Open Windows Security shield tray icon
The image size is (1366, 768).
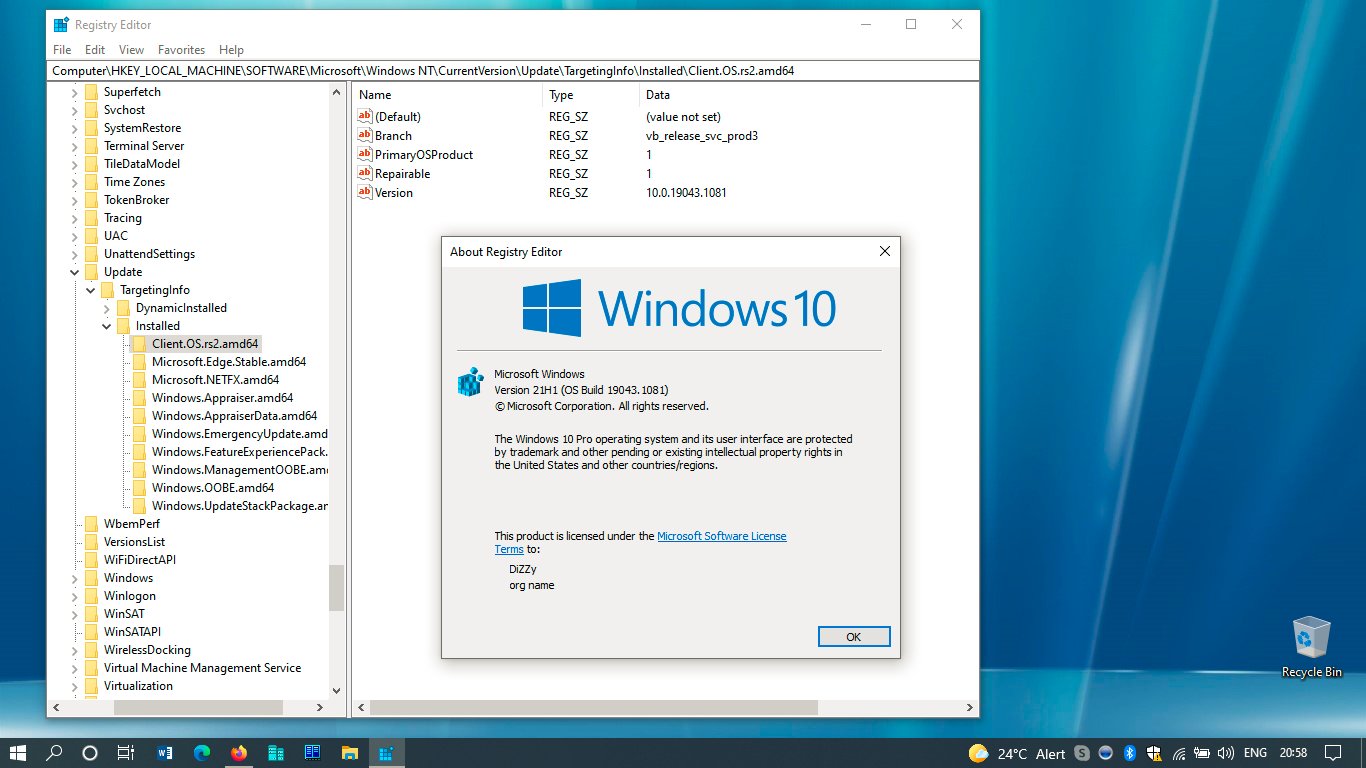point(1154,753)
